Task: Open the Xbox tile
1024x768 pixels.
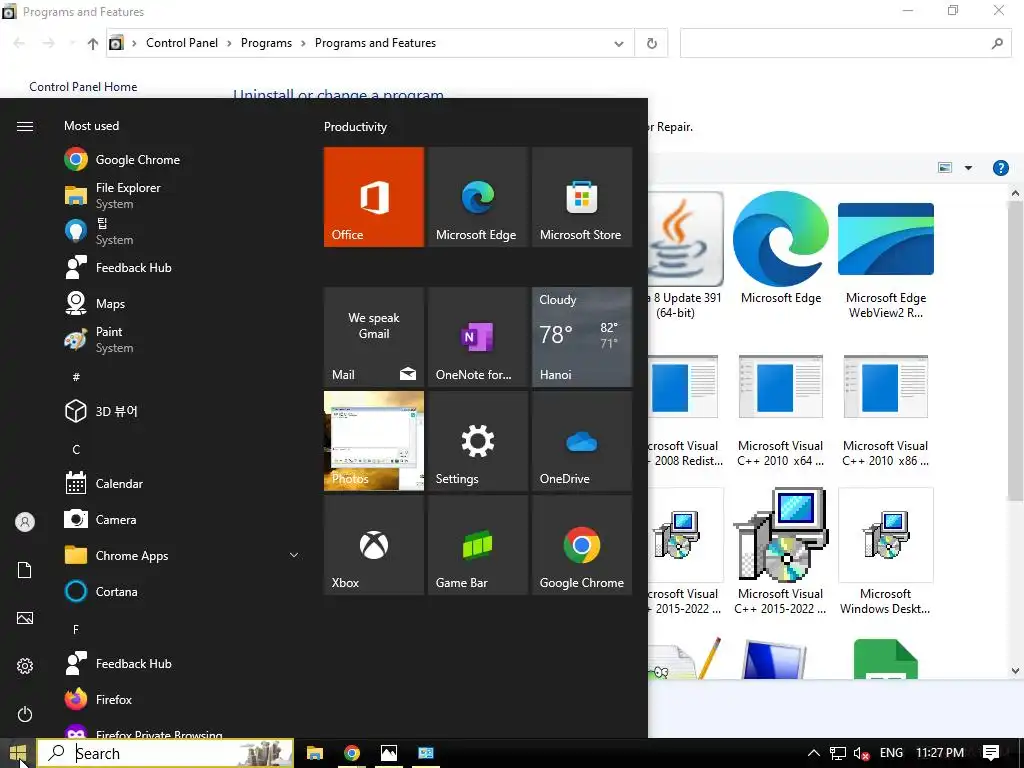Action: pos(374,545)
